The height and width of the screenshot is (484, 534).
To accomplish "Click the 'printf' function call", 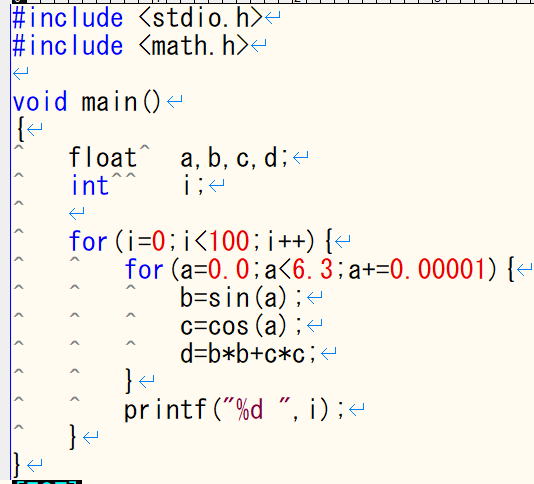I will pyautogui.click(x=166, y=410).
